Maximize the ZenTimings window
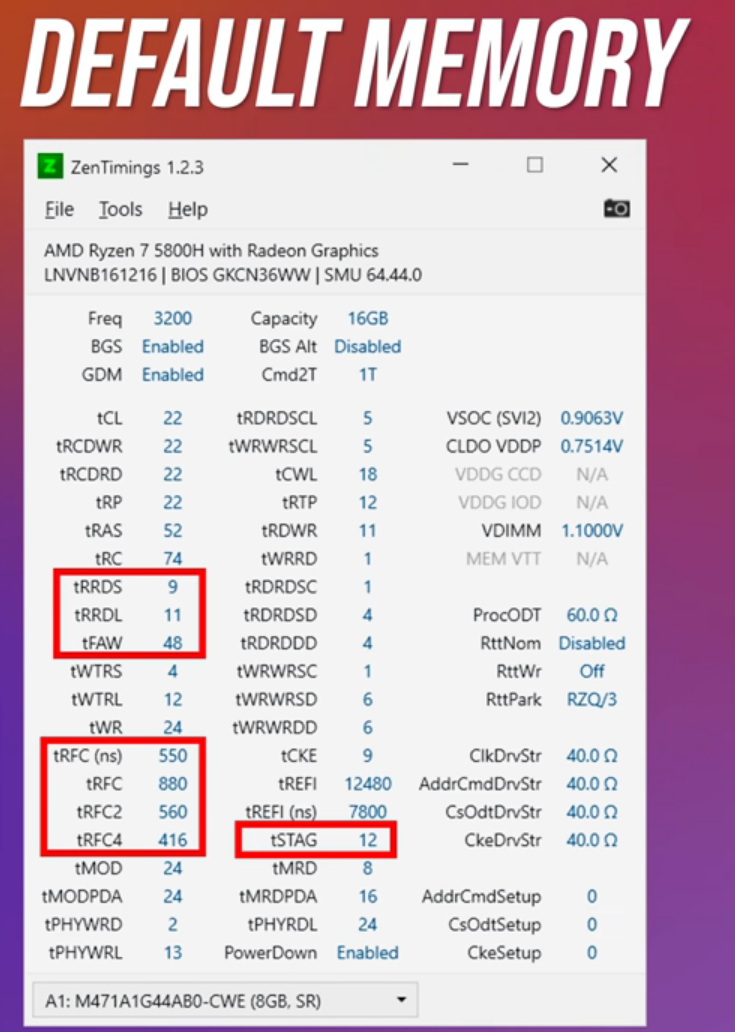735x1032 pixels. click(x=535, y=165)
